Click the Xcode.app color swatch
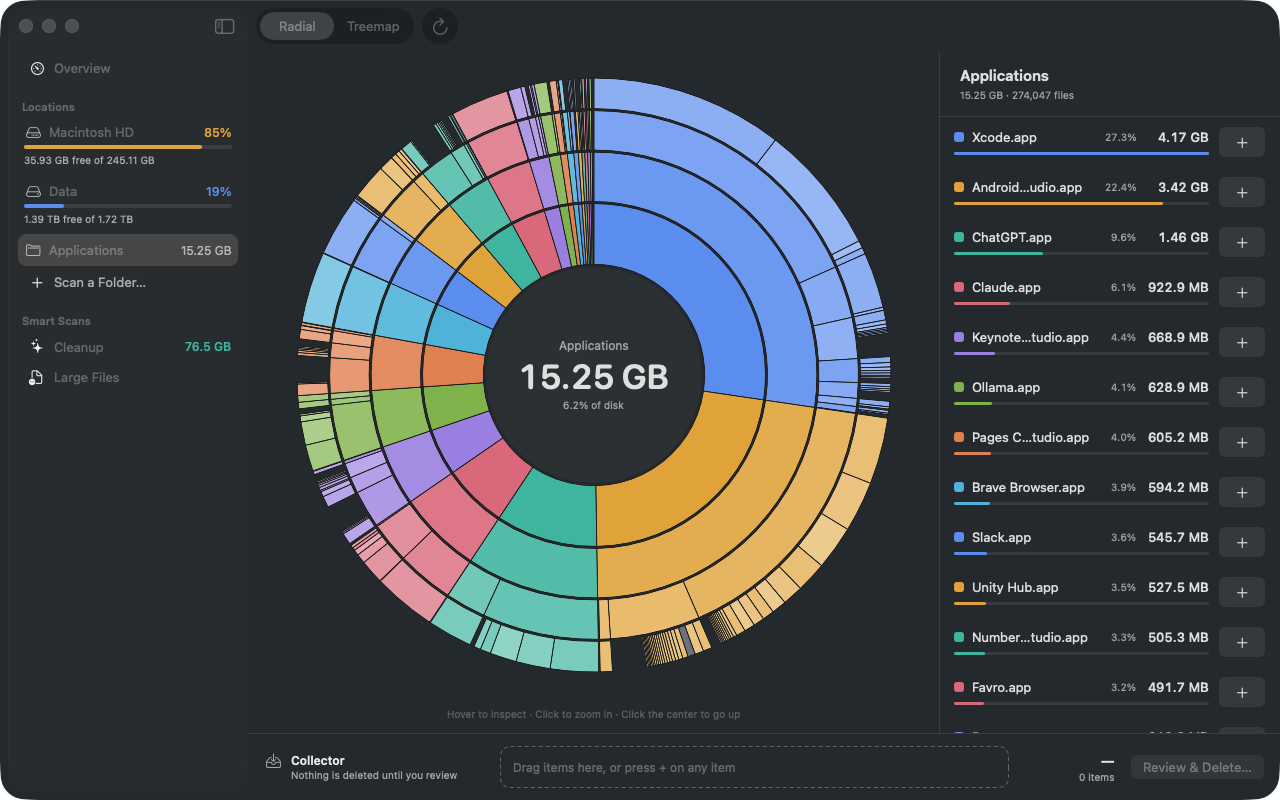Screen dimensions: 1280x800 point(959,137)
